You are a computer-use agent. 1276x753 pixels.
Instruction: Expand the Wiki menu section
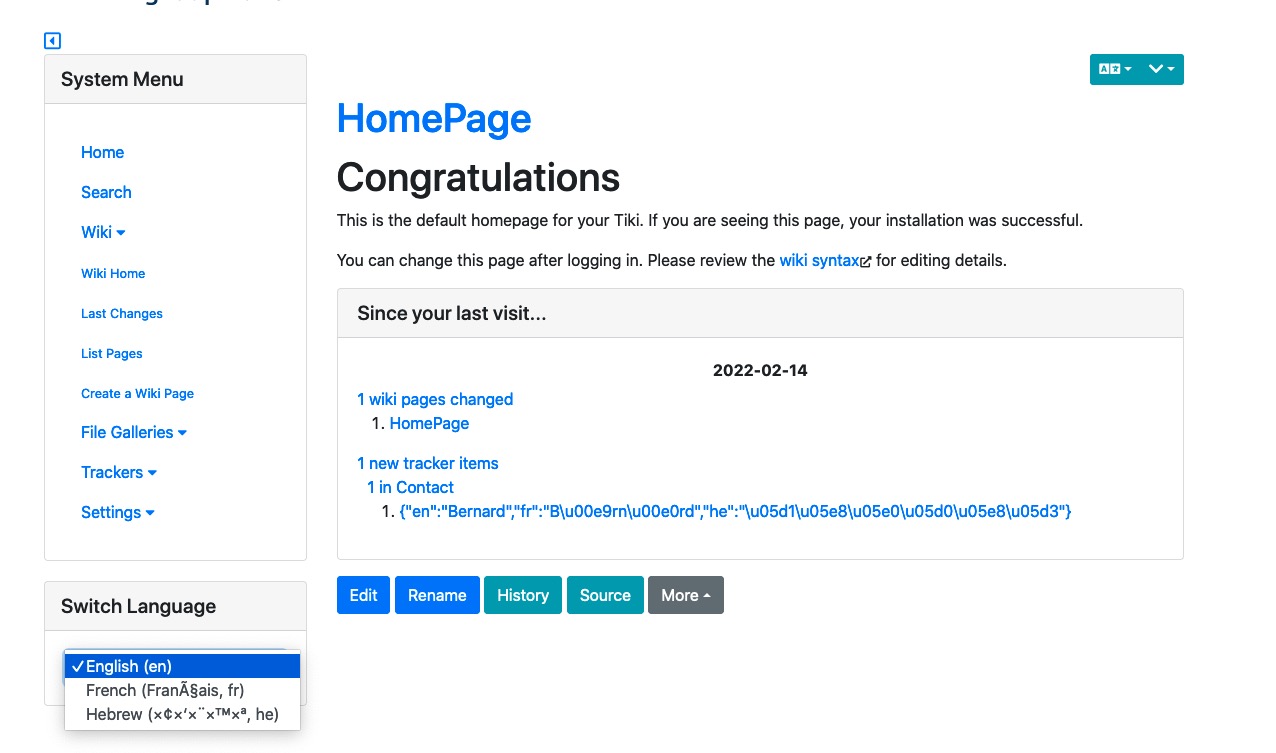[103, 232]
